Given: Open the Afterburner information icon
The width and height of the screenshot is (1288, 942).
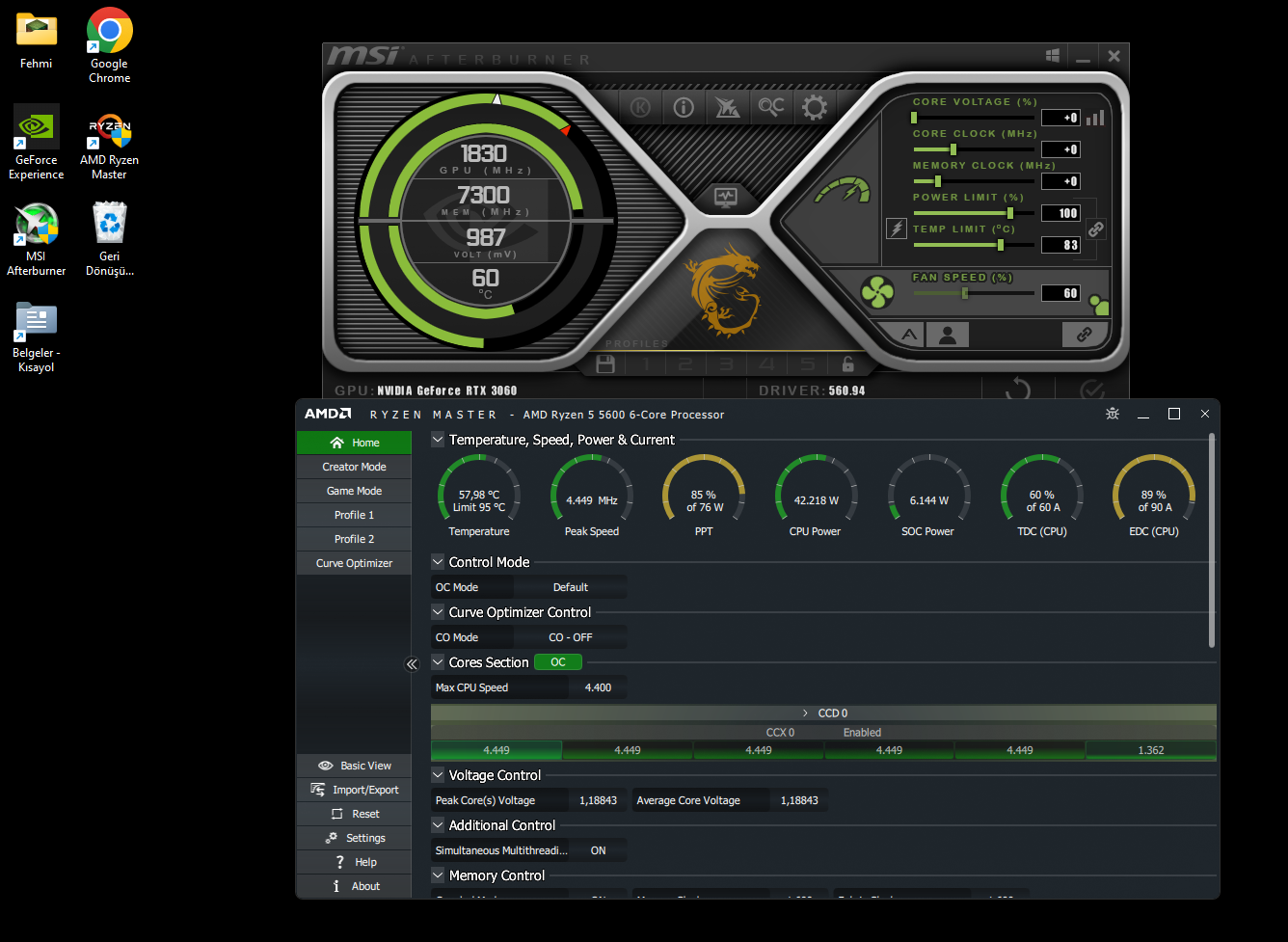Looking at the screenshot, I should [x=684, y=107].
